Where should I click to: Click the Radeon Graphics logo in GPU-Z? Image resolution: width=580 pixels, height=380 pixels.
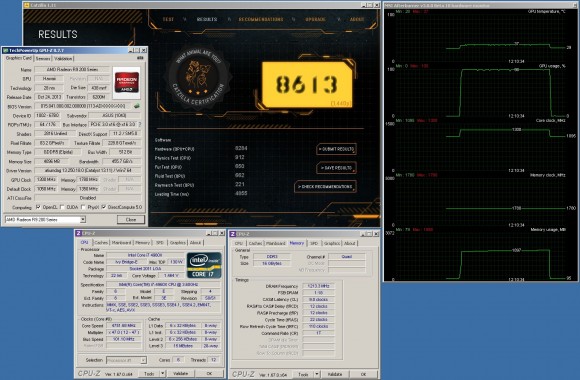point(127,83)
